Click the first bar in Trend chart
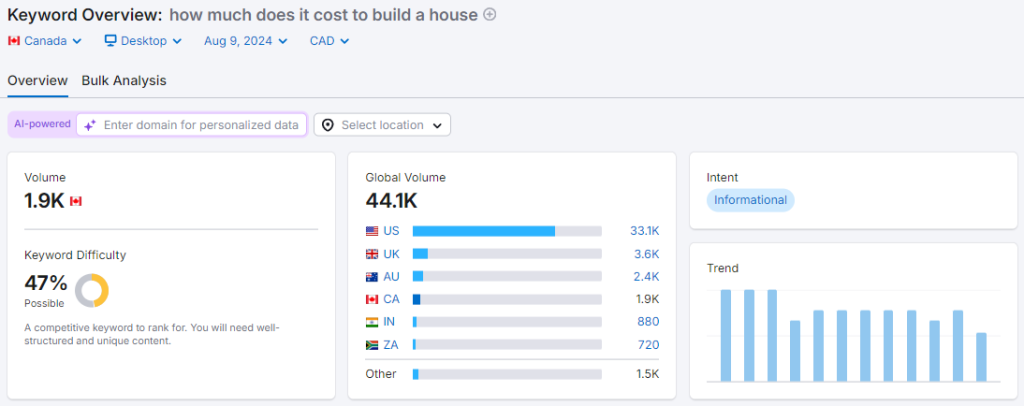Viewport: 1024px width, 406px height. pyautogui.click(x=726, y=336)
